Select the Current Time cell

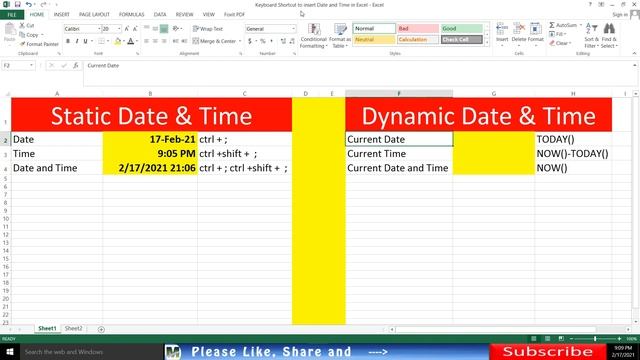(399, 153)
